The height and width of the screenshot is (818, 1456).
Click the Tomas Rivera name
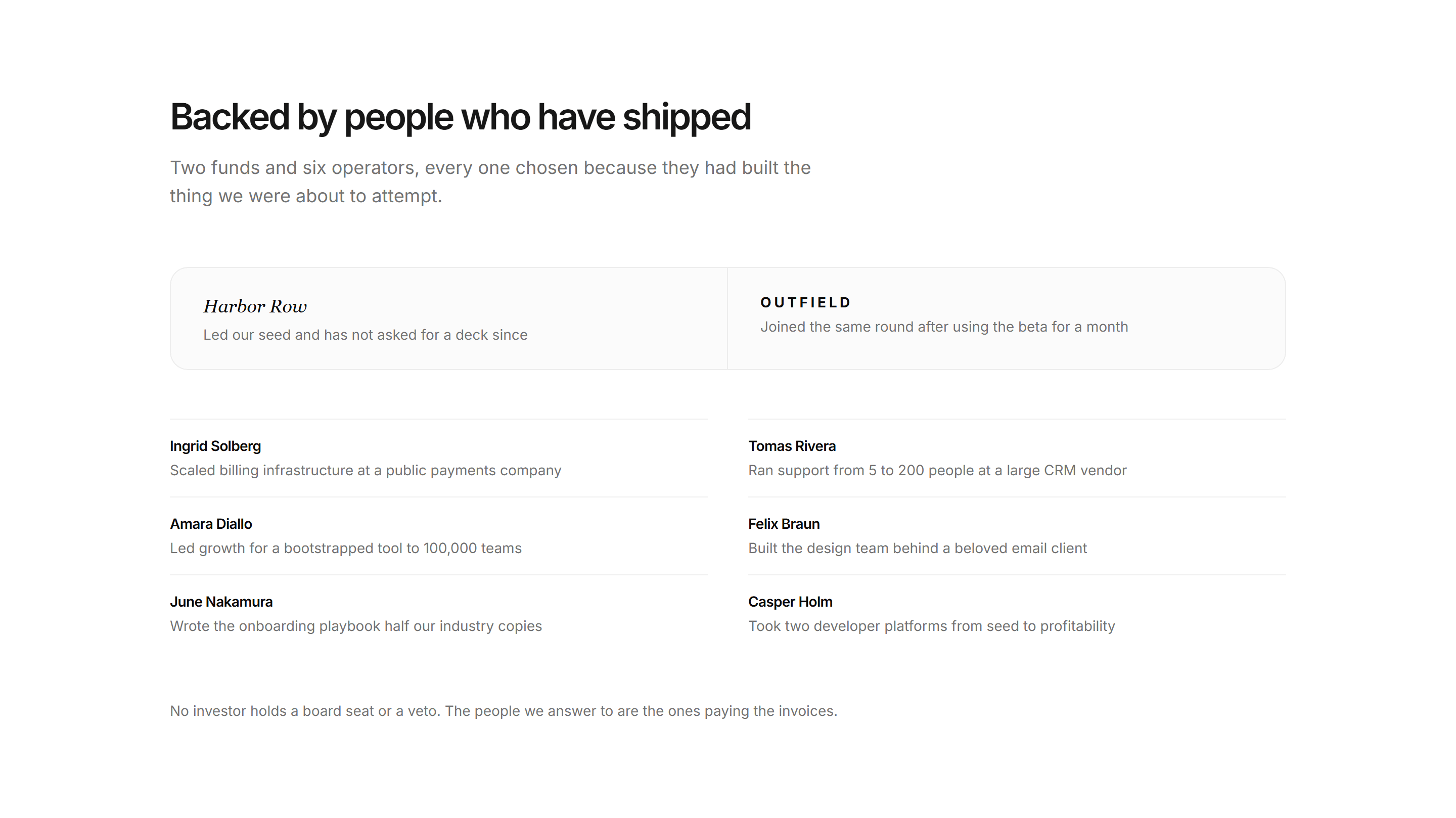(x=792, y=446)
